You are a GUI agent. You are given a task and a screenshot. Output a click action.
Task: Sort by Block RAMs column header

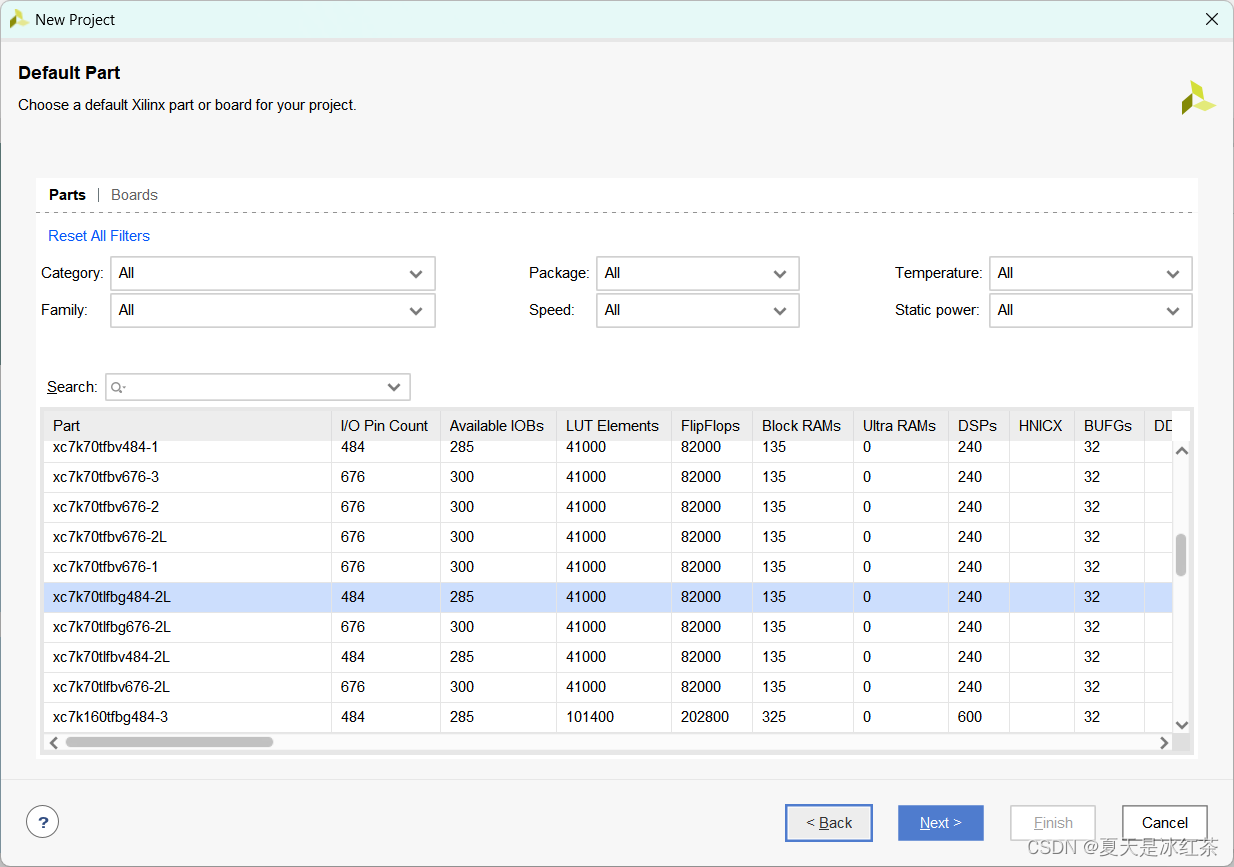[802, 425]
